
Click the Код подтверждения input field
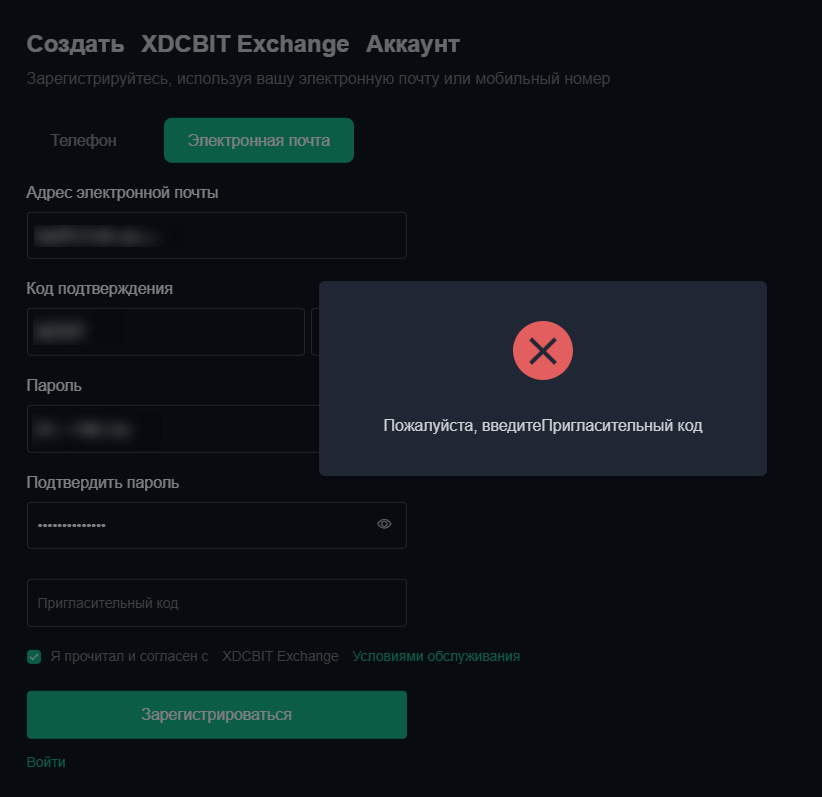click(x=165, y=331)
